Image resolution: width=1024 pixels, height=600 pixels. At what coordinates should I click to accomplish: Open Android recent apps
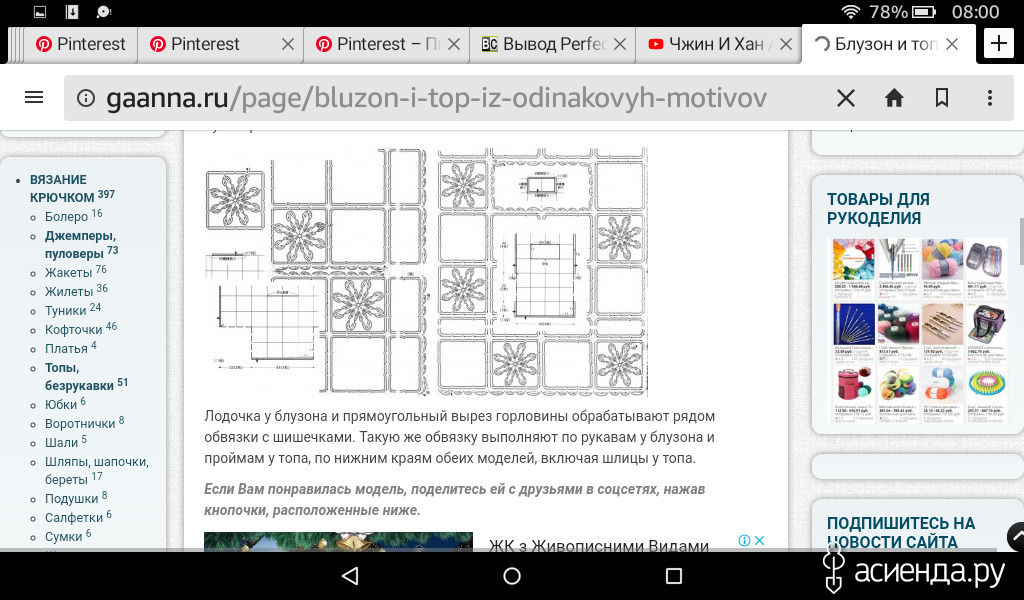pyautogui.click(x=673, y=575)
